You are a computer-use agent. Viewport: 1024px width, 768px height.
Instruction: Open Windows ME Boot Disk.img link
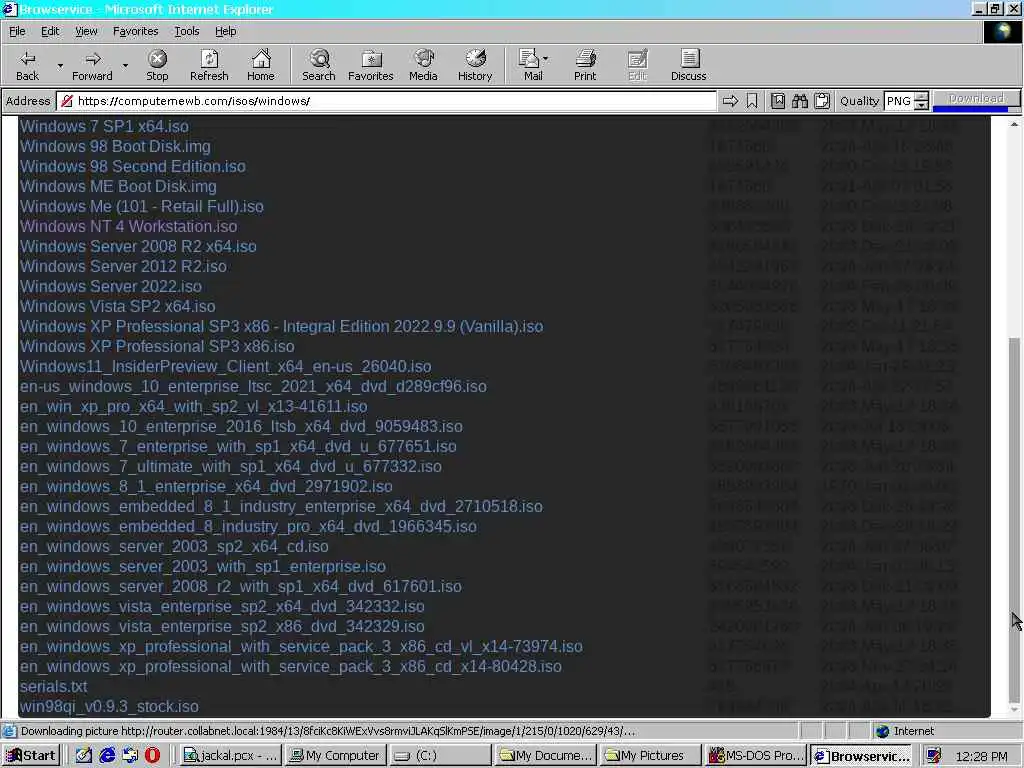pyautogui.click(x=118, y=187)
